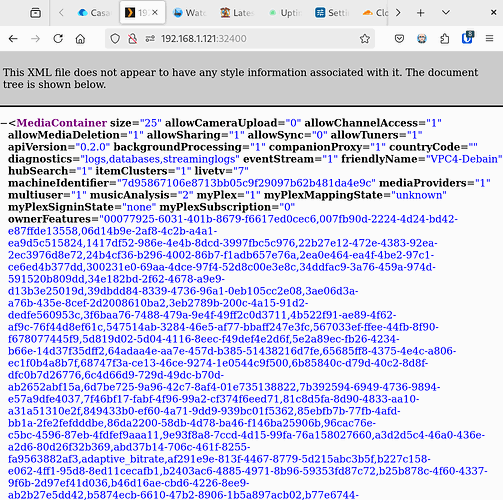Open a new tab with plus button
This screenshot has height=500, width=503.
(x=421, y=13)
